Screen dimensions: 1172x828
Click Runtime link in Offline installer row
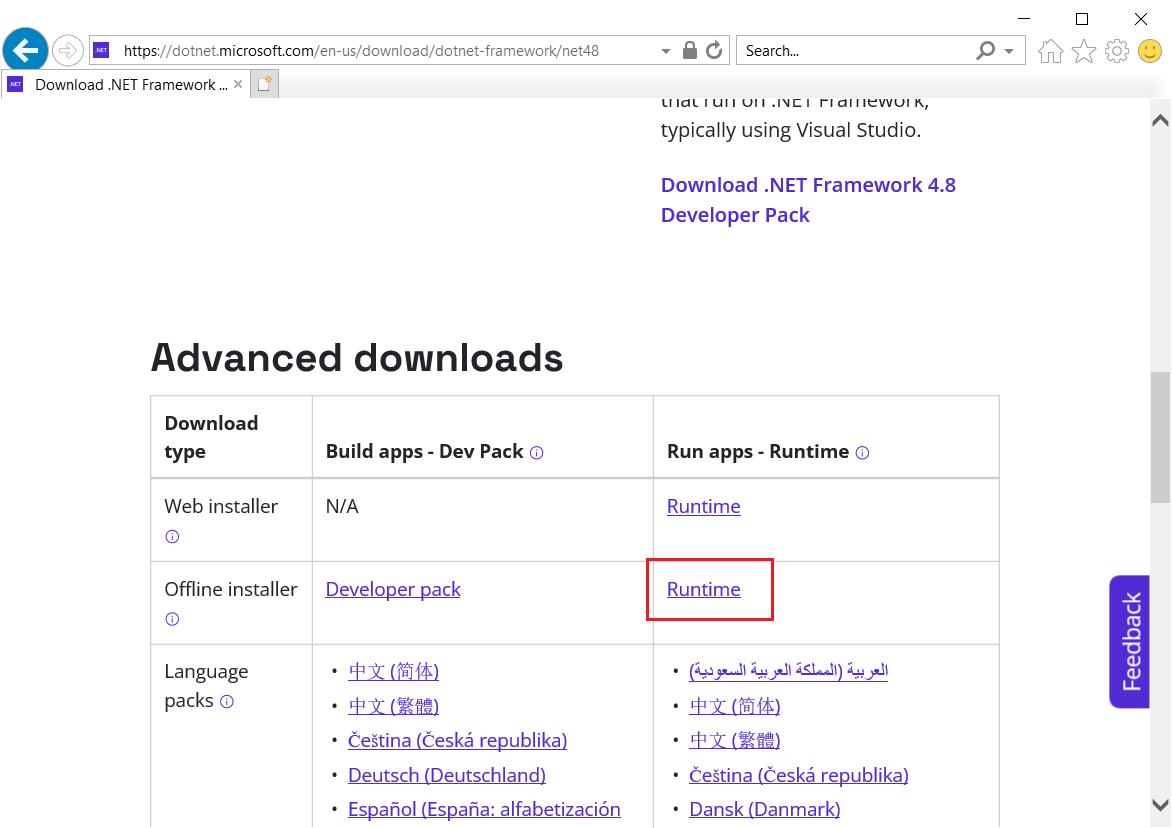coord(703,590)
